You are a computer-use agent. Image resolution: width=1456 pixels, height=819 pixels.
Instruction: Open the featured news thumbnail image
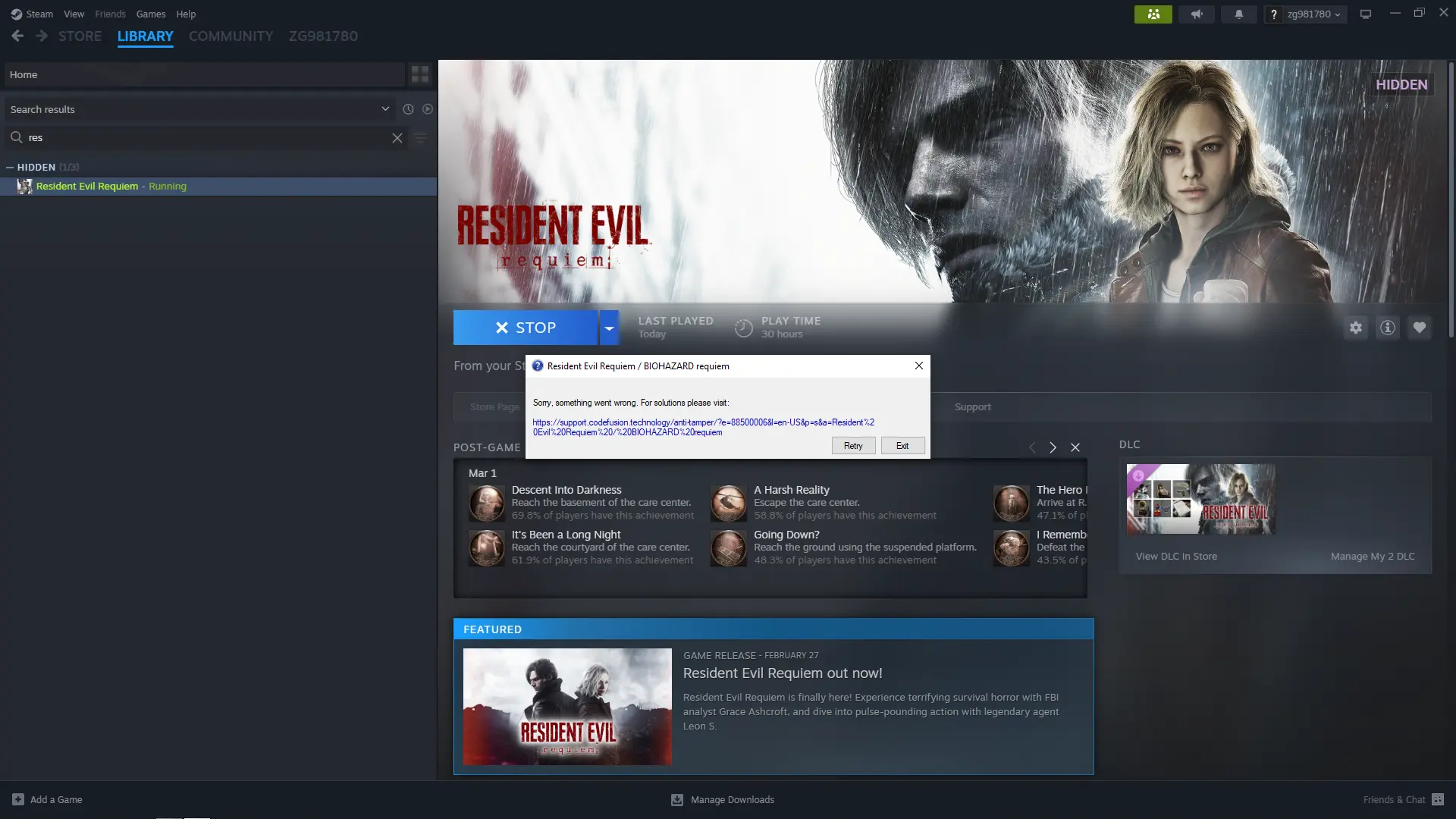[x=567, y=706]
